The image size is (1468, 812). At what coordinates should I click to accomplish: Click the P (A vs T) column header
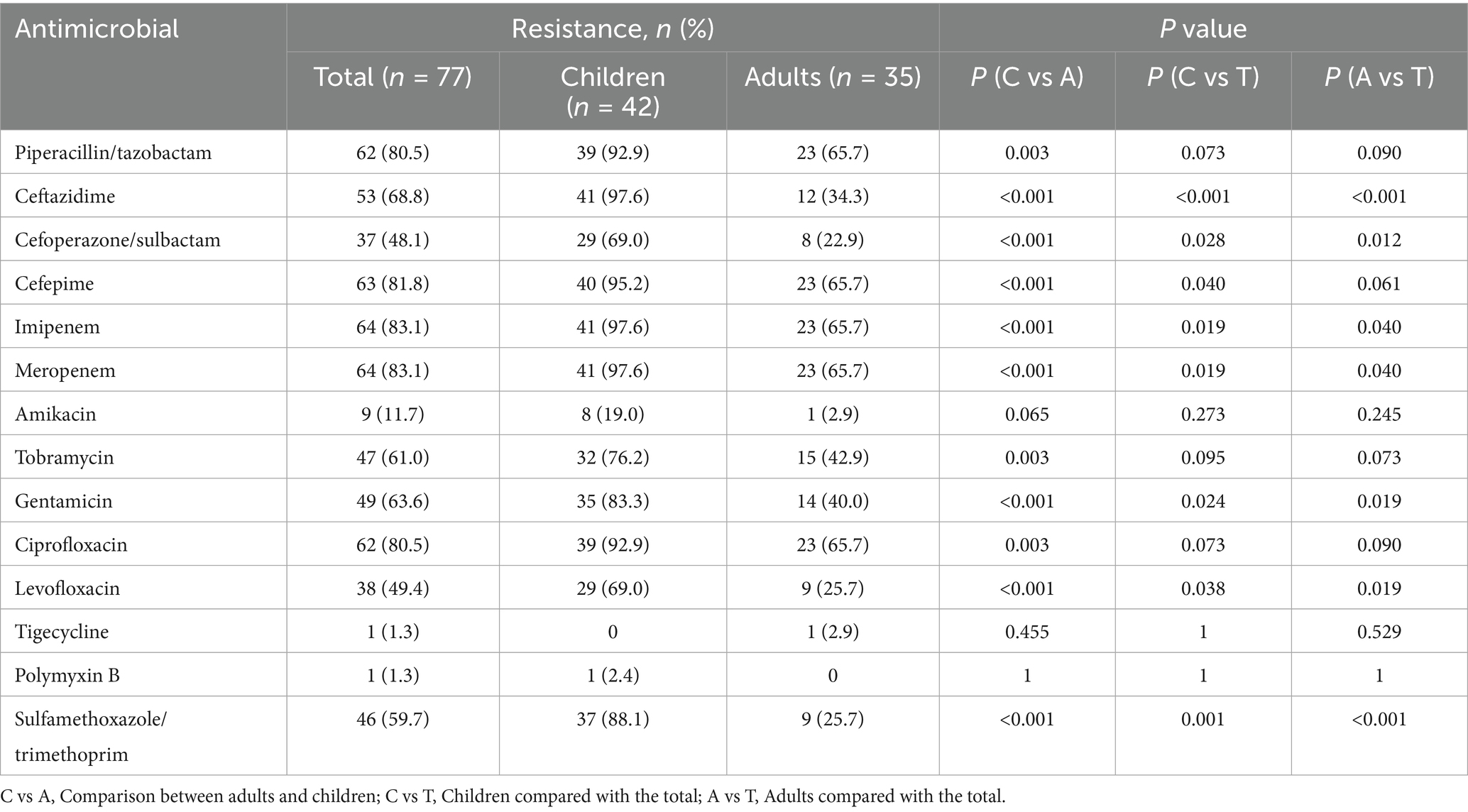1379,77
